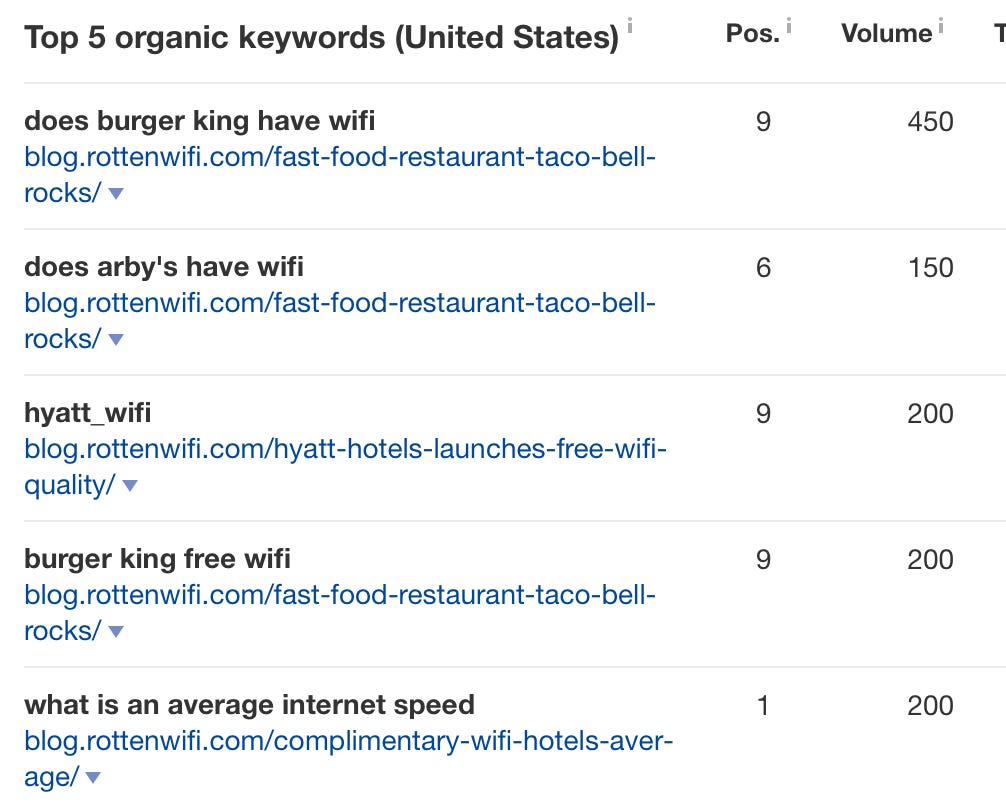Expand URL arrow under 'does burger king have wifi'
This screenshot has height=804, width=1006.
[116, 194]
